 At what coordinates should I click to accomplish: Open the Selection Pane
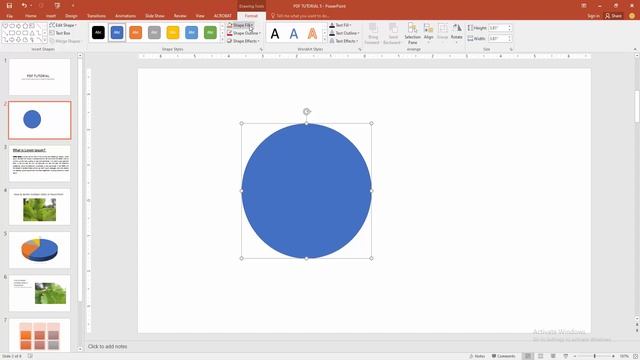pos(413,33)
